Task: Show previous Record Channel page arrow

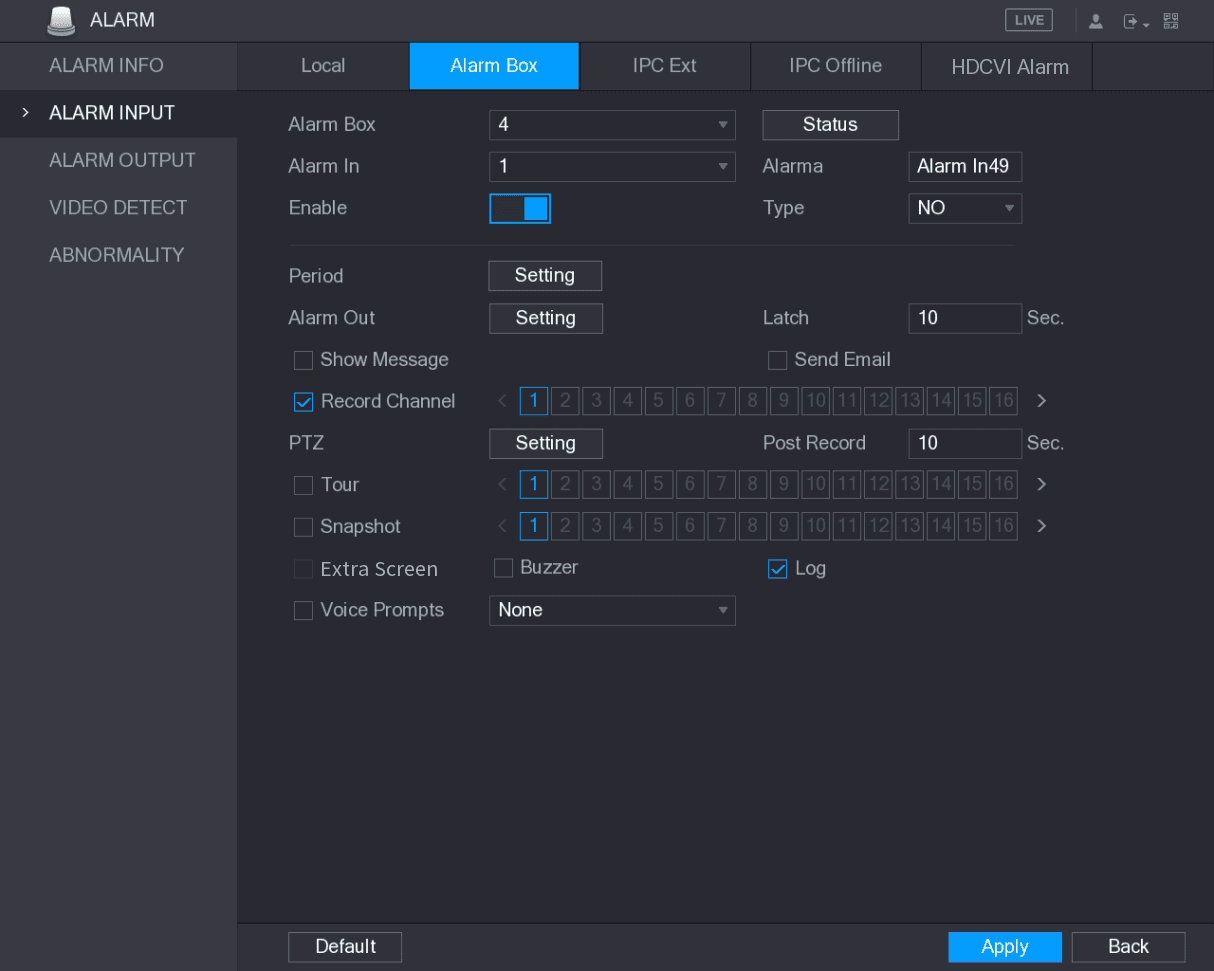Action: coord(503,402)
